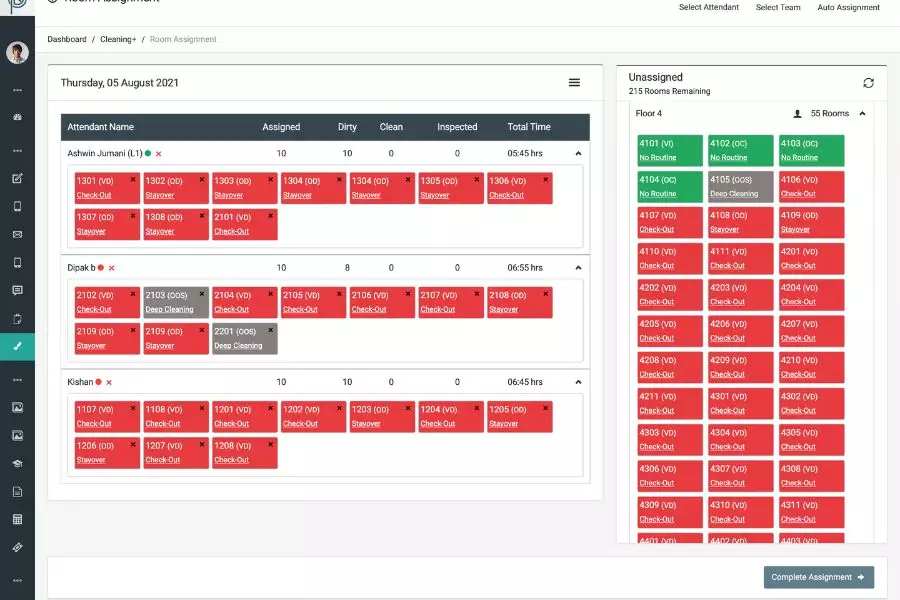
Task: Select green unassigned room 4101 tile
Action: tap(669, 150)
